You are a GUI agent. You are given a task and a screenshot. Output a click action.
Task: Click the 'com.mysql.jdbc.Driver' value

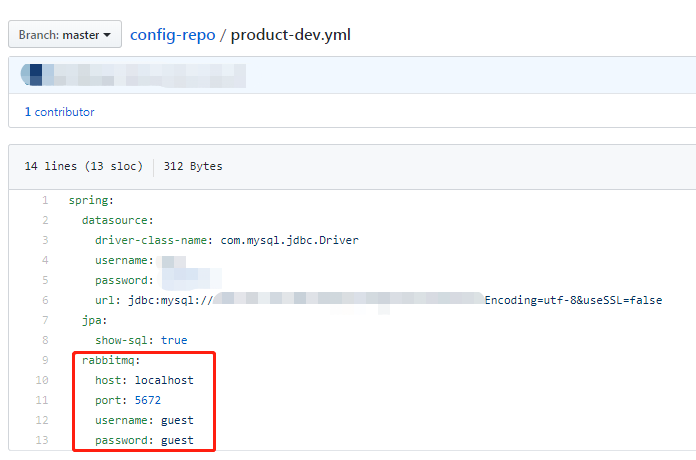289,240
